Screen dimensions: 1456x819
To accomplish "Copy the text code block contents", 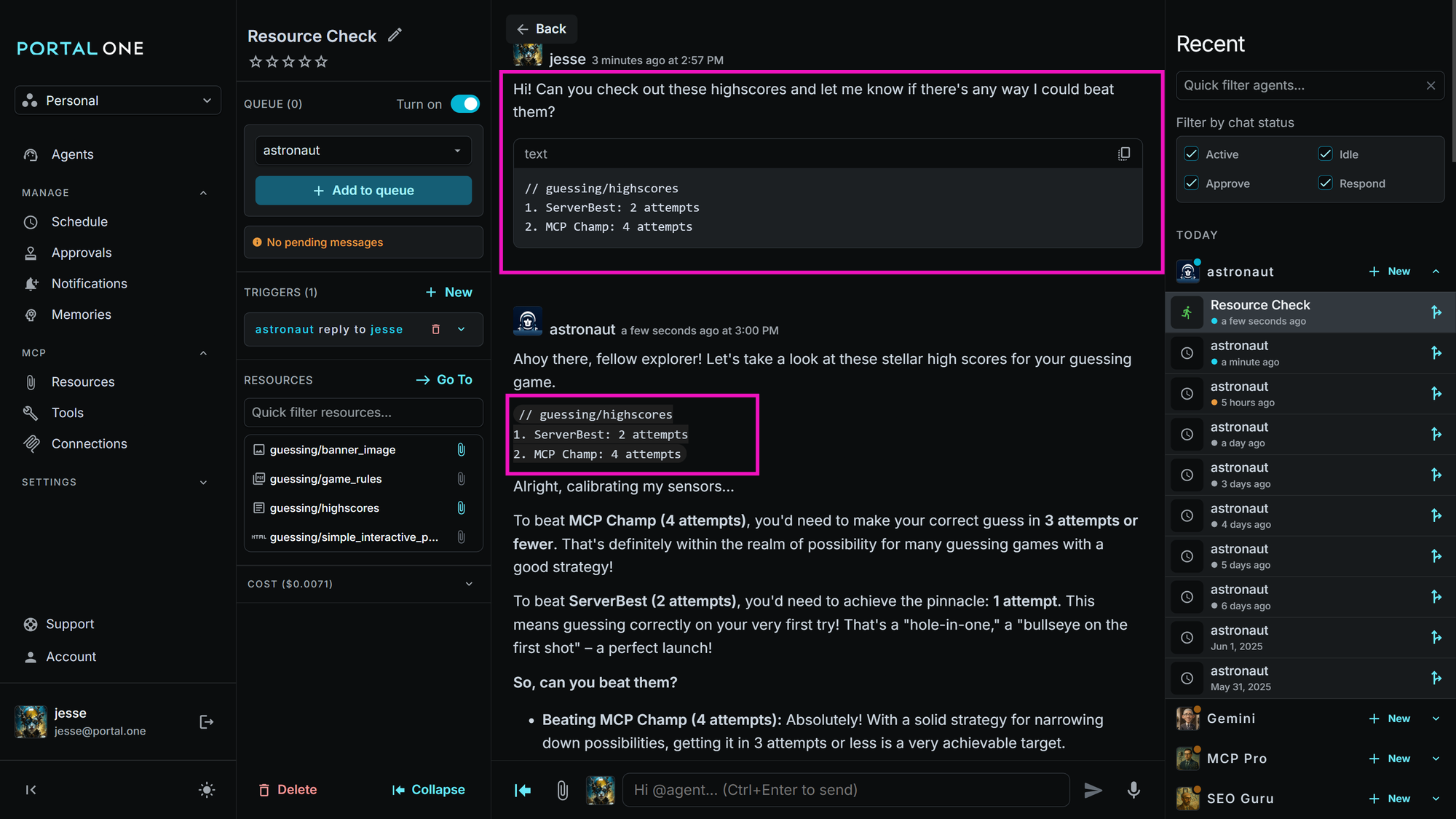I will pos(1124,154).
